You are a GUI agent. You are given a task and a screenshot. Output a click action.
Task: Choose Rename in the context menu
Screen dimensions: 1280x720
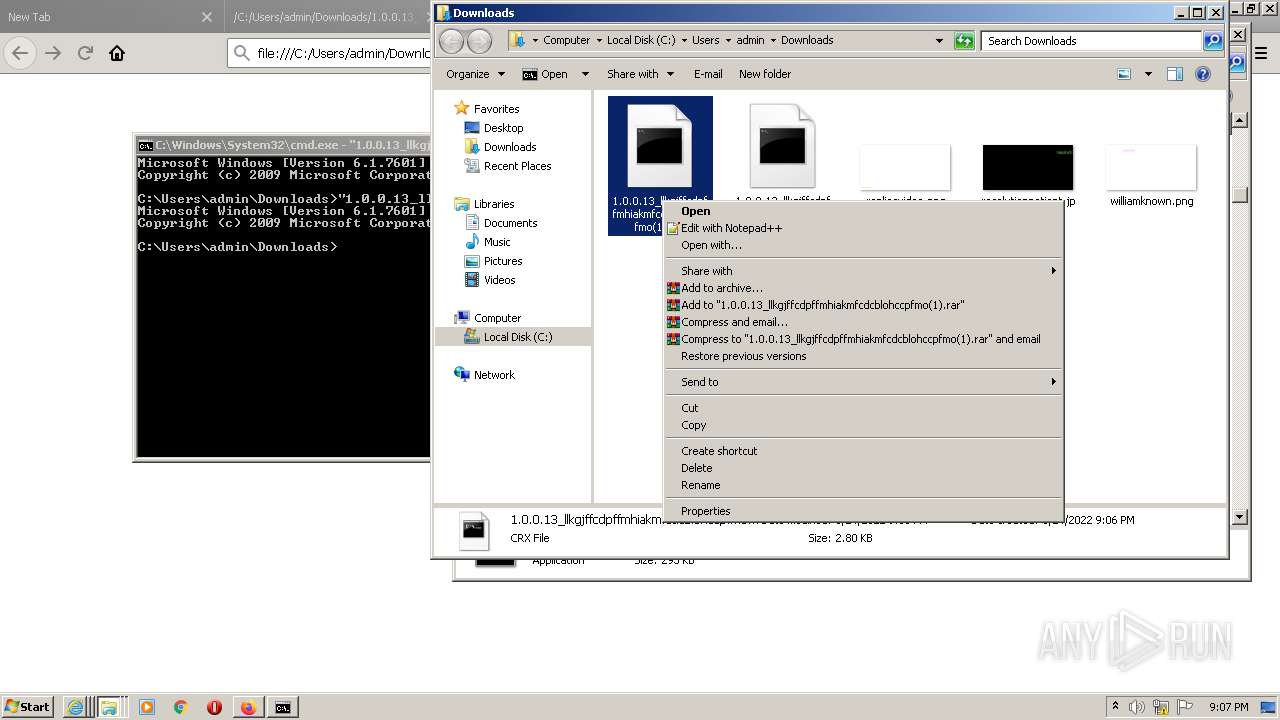point(863,485)
